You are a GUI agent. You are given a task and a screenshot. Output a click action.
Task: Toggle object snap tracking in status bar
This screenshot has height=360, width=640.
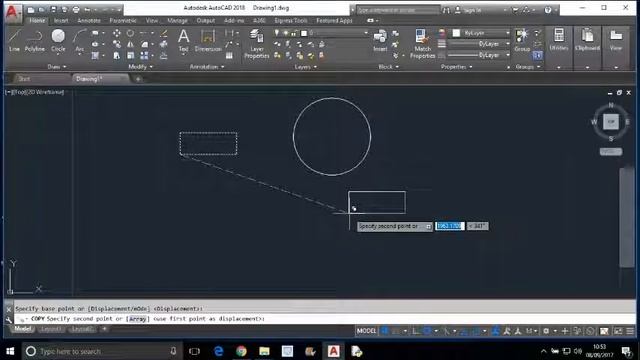coord(464,331)
